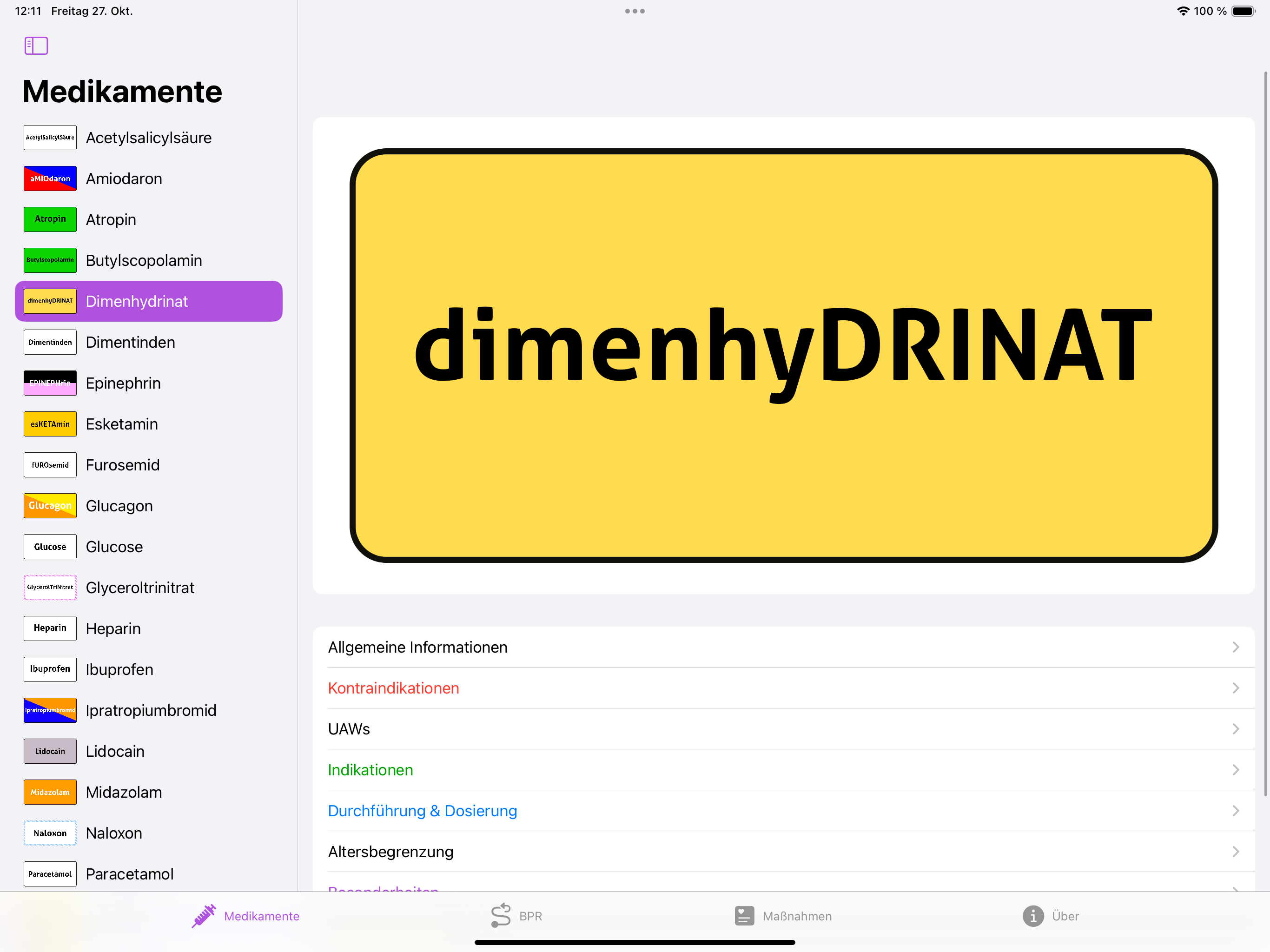Switch to the BPR tab
This screenshot has height=952, width=1270.
click(x=516, y=916)
